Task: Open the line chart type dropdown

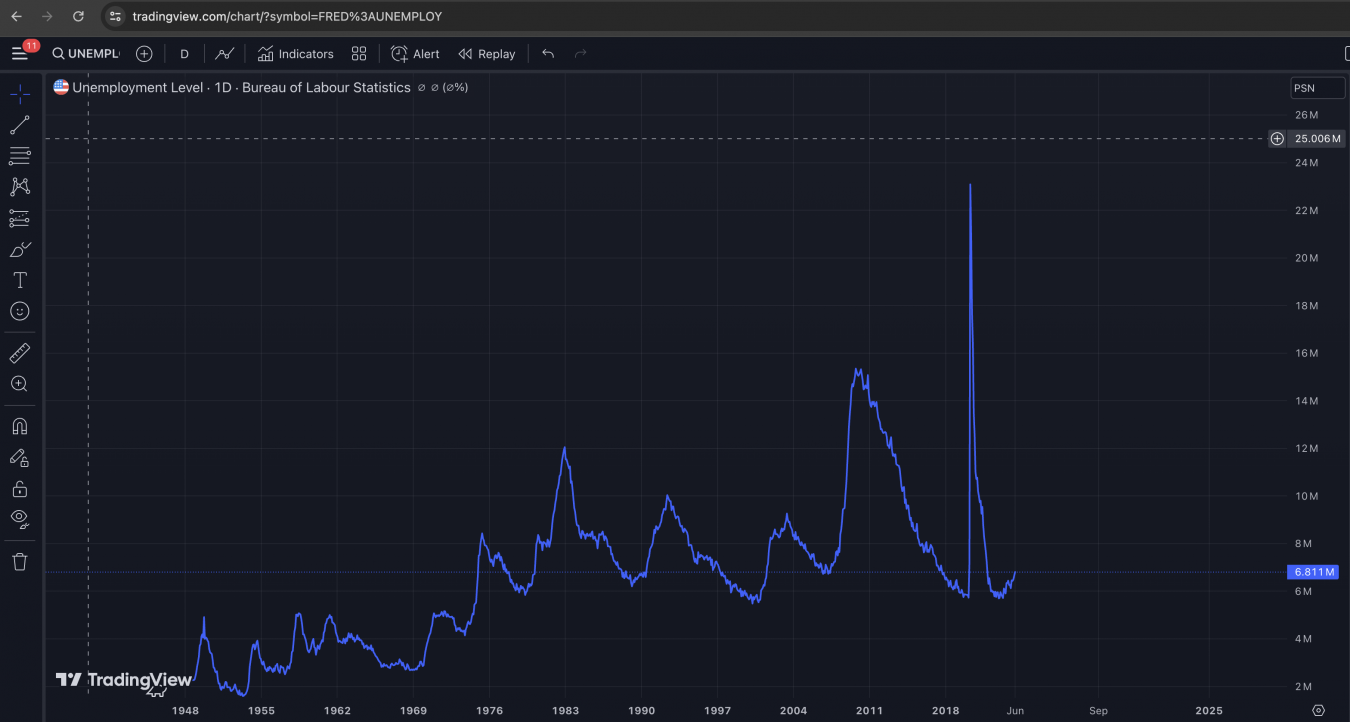Action: coord(225,54)
